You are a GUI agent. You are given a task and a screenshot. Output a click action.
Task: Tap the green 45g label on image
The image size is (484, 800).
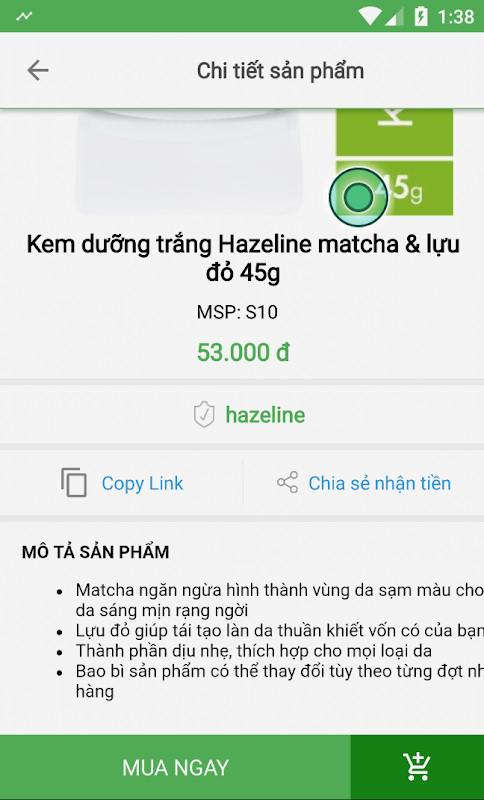point(395,188)
